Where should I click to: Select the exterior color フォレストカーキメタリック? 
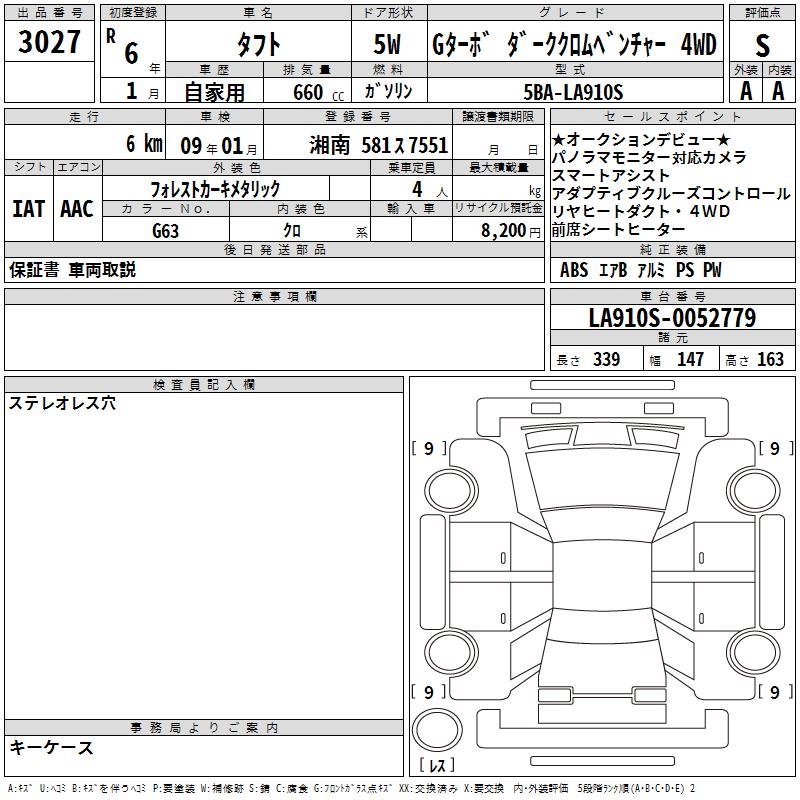[215, 188]
